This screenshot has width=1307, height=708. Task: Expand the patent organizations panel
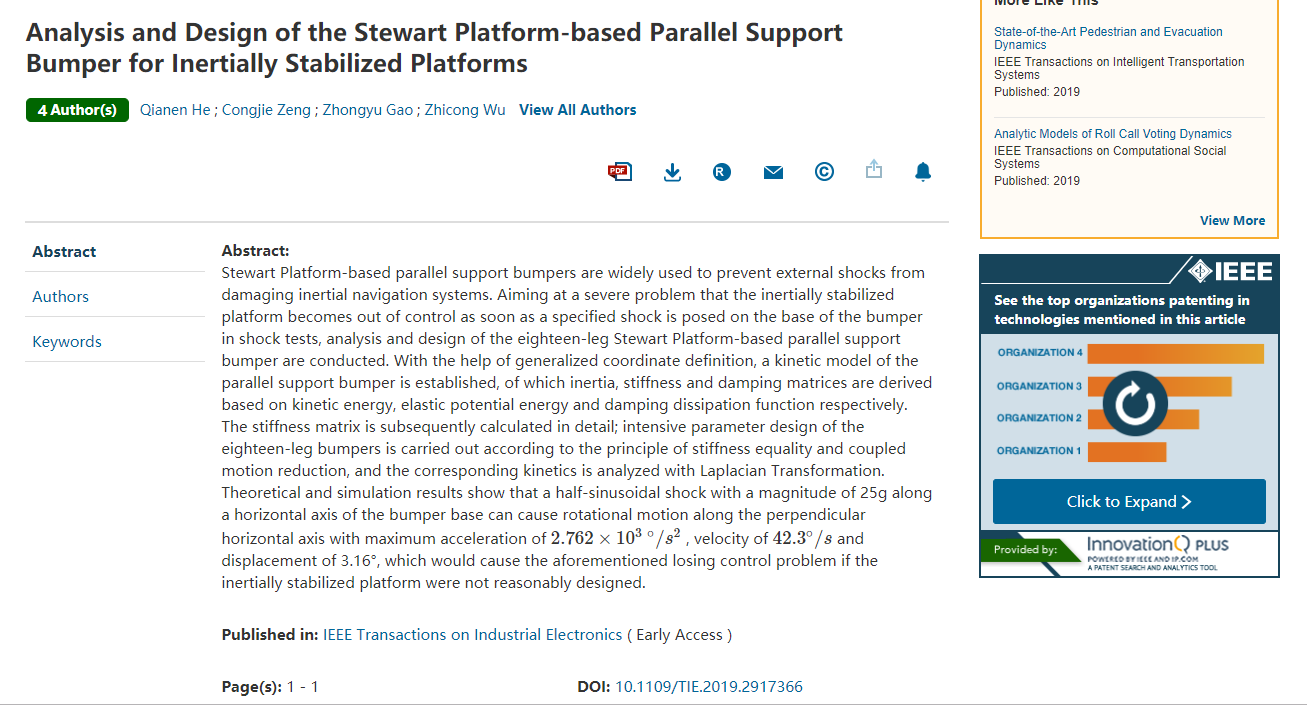coord(1129,502)
